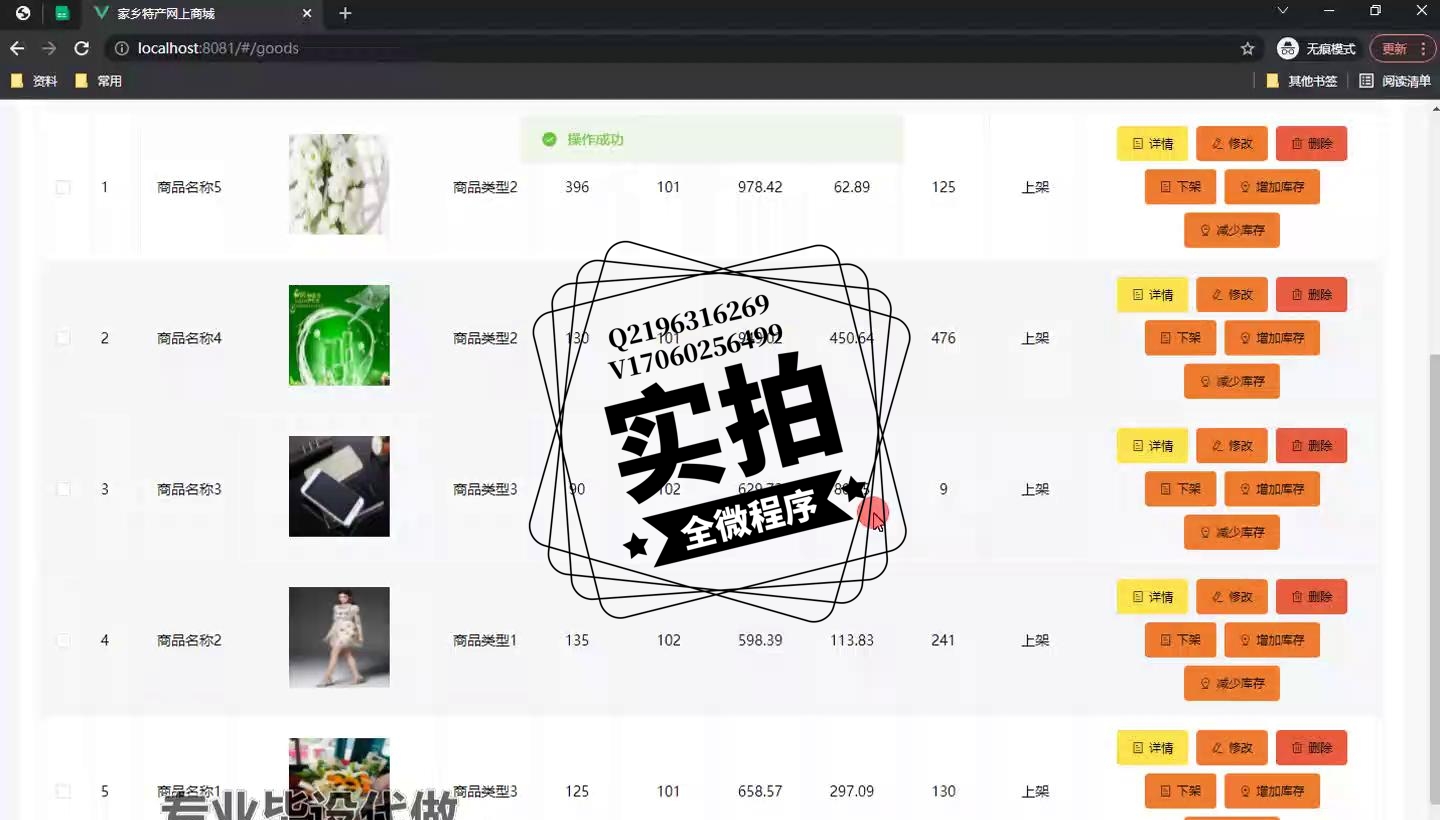Image resolution: width=1440 pixels, height=820 pixels.
Task: Open the green image of 商品名称4
Action: (x=339, y=335)
